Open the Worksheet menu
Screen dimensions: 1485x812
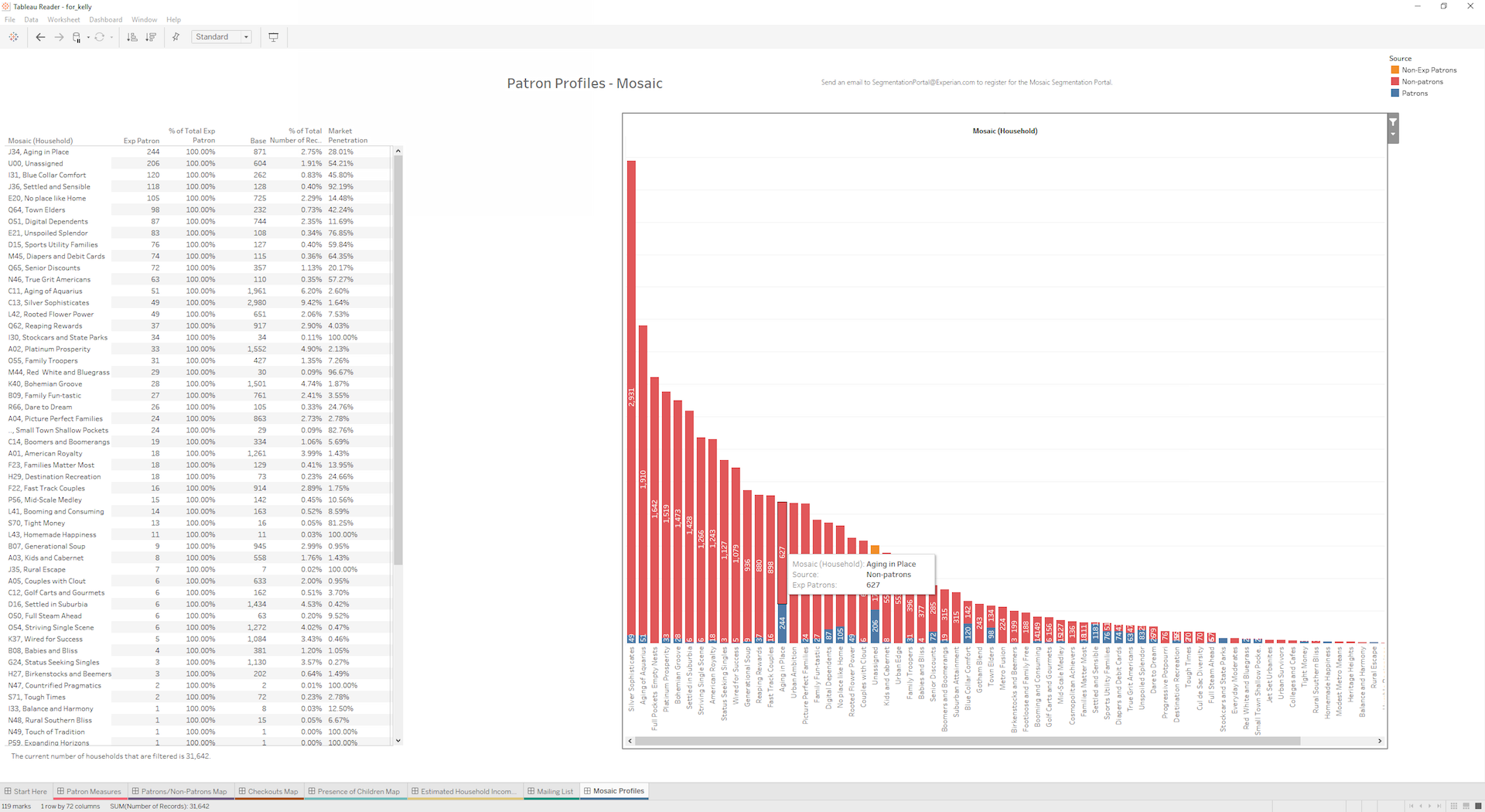pos(63,19)
